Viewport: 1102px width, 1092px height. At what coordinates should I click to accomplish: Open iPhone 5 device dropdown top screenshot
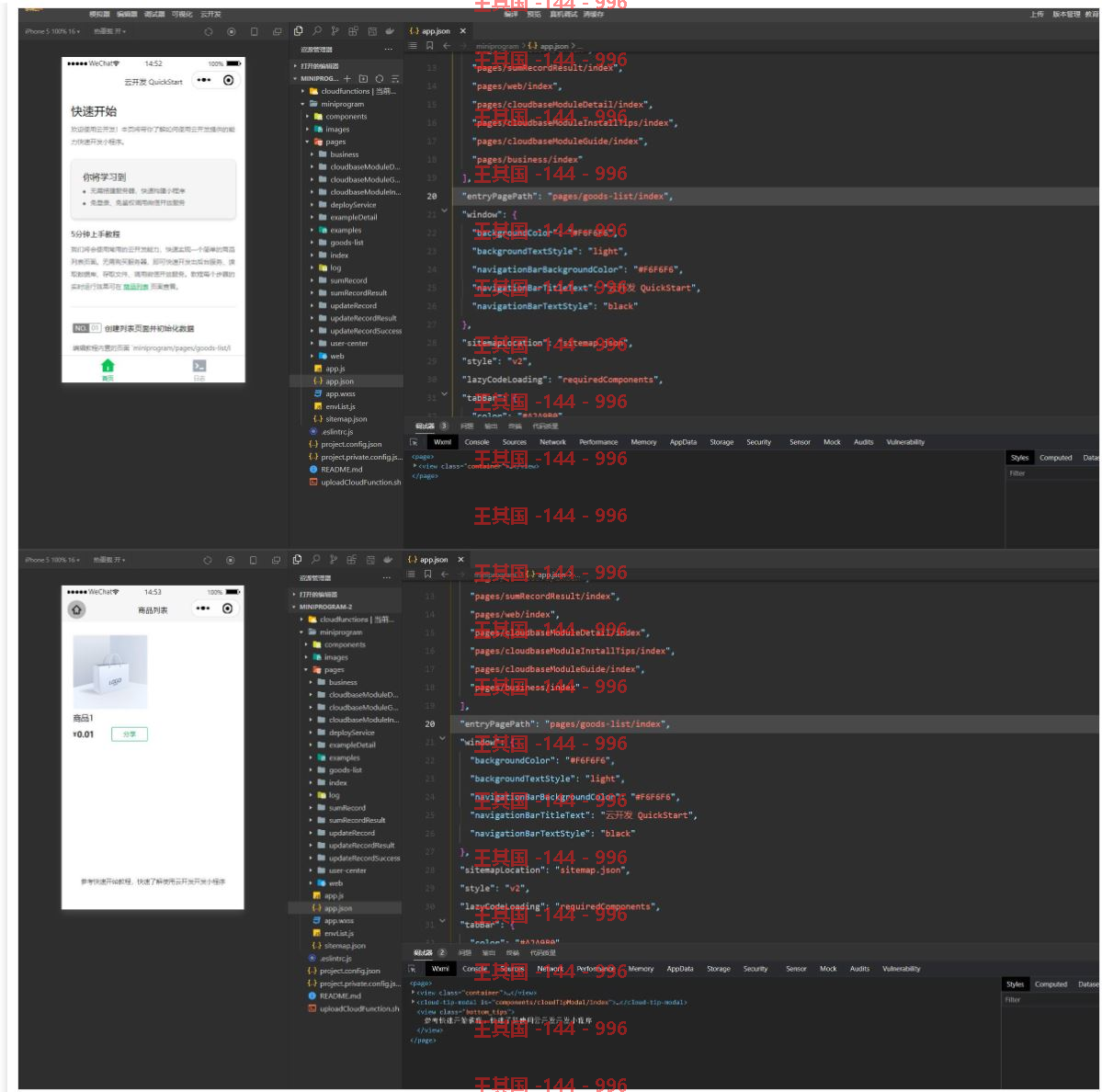click(x=52, y=31)
